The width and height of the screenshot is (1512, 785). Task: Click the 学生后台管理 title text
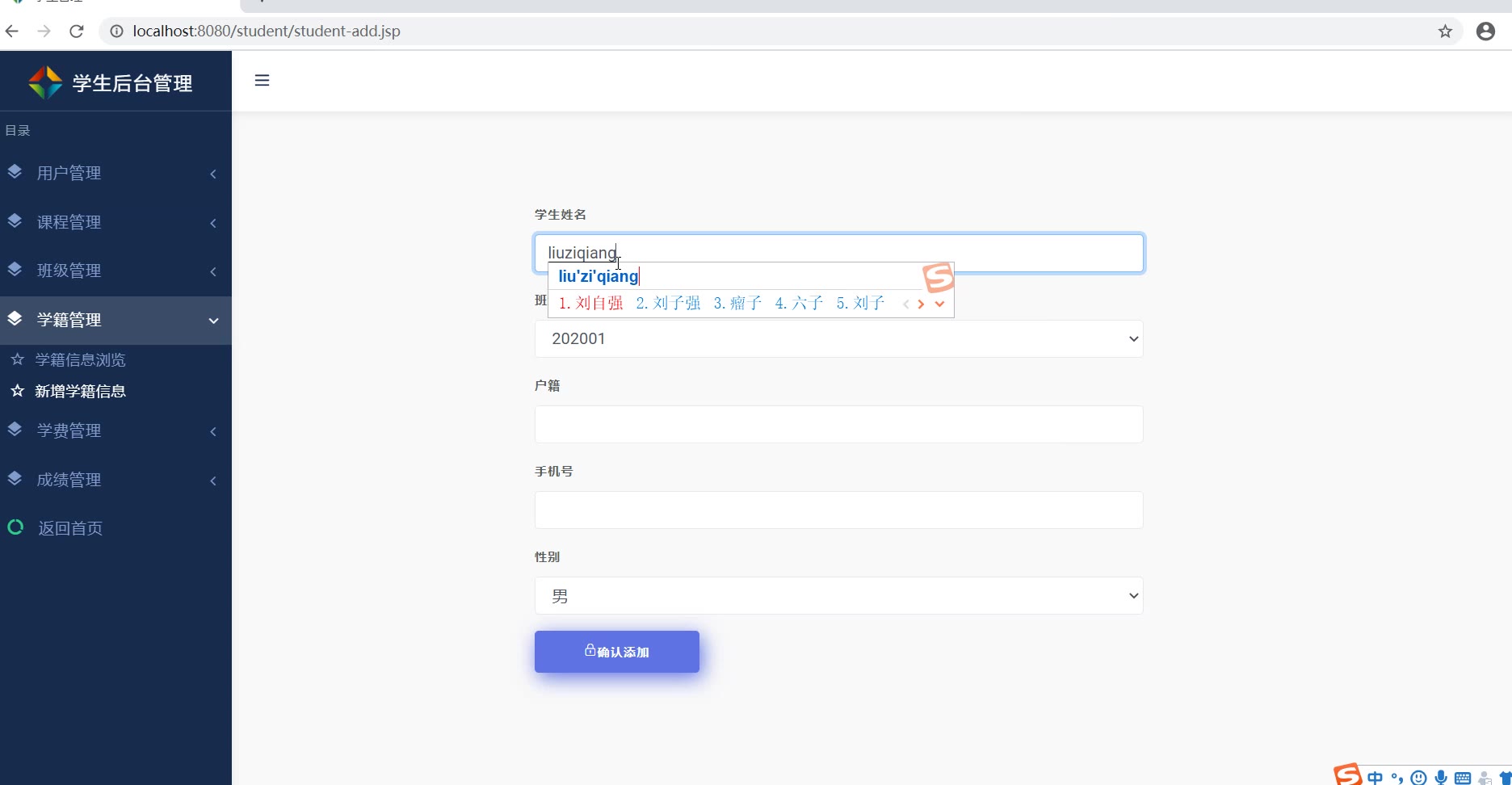pos(132,83)
